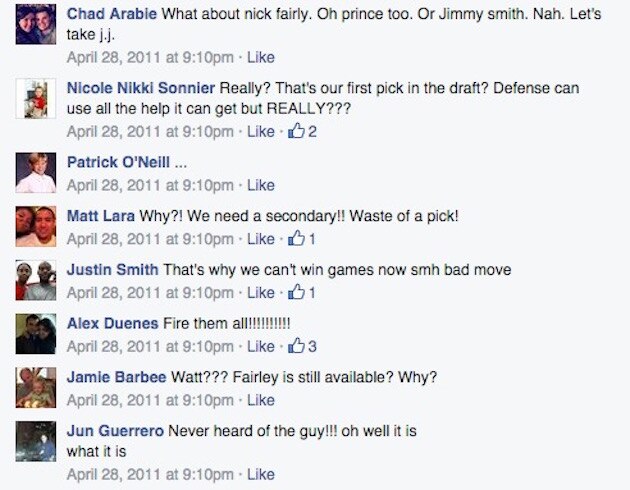
Task: Click the thumbs-up icon on Nicole's comment
Action: coord(297,132)
